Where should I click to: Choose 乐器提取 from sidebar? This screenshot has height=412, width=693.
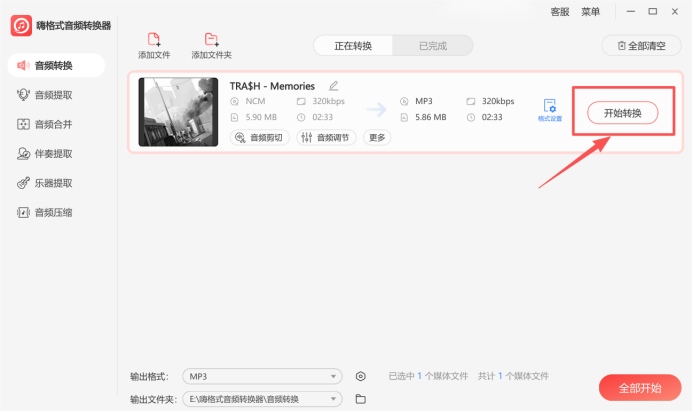[x=44, y=183]
